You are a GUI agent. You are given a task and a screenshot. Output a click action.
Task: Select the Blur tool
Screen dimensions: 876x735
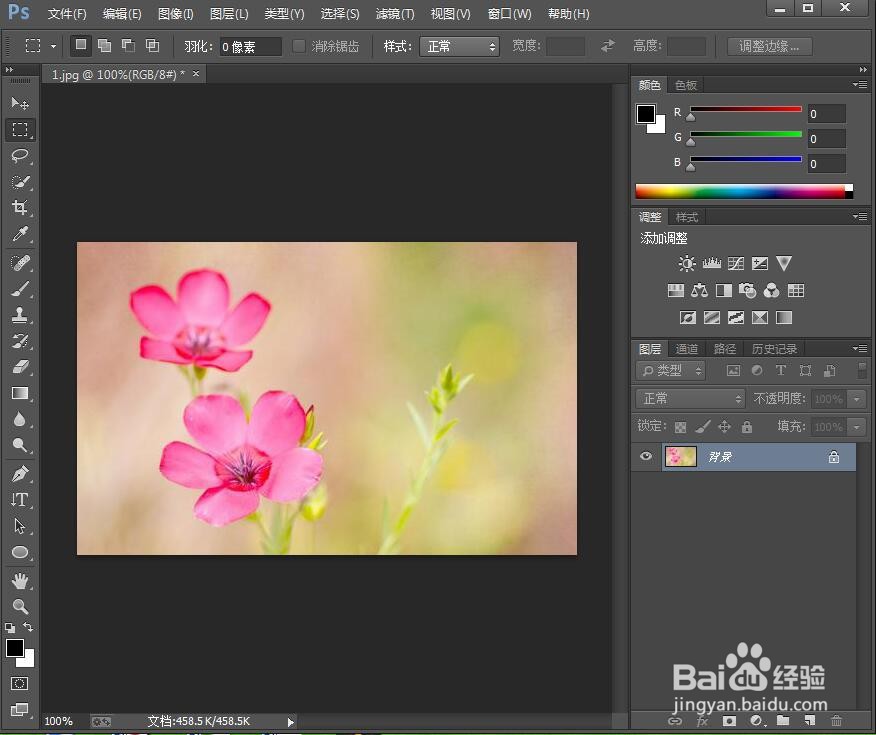(x=20, y=419)
